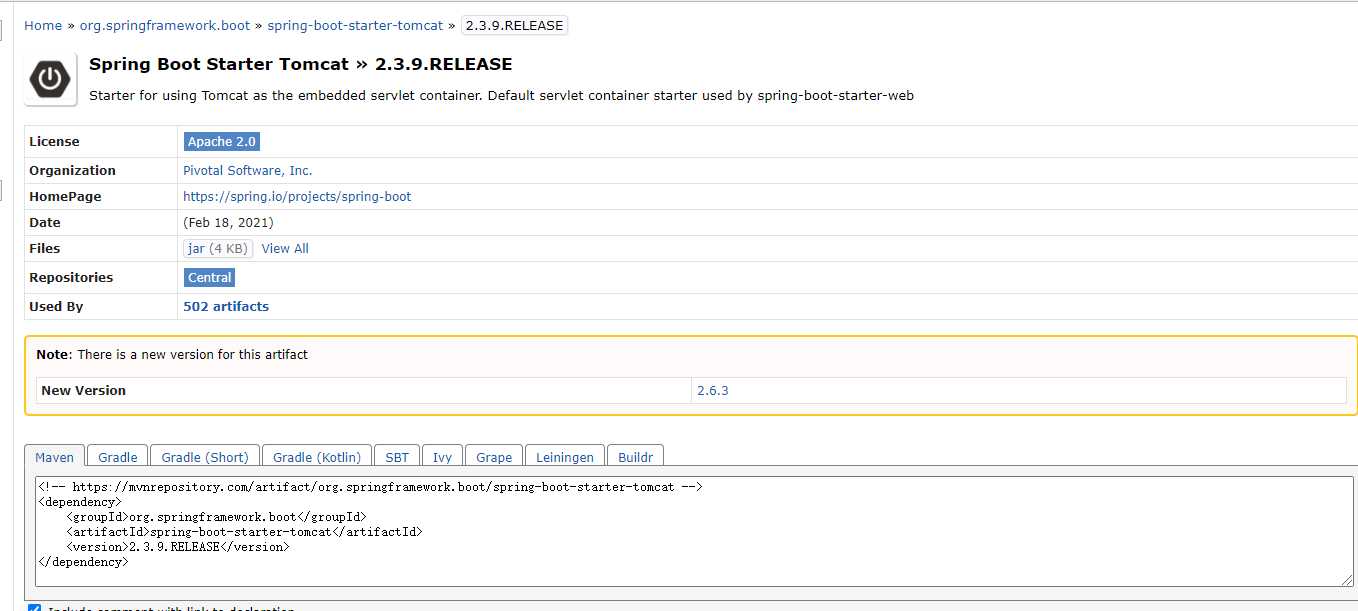Open the Leiningen tab

tap(564, 456)
